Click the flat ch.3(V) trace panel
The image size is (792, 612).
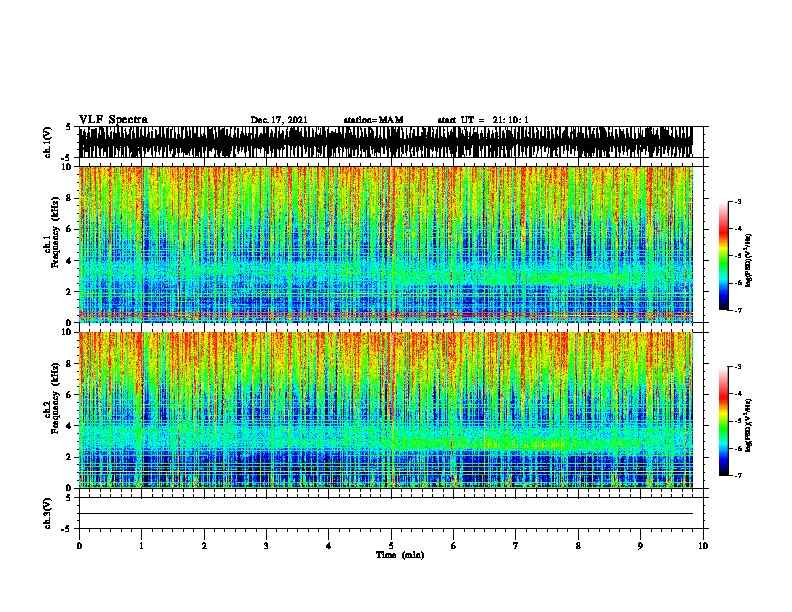pyautogui.click(x=393, y=513)
